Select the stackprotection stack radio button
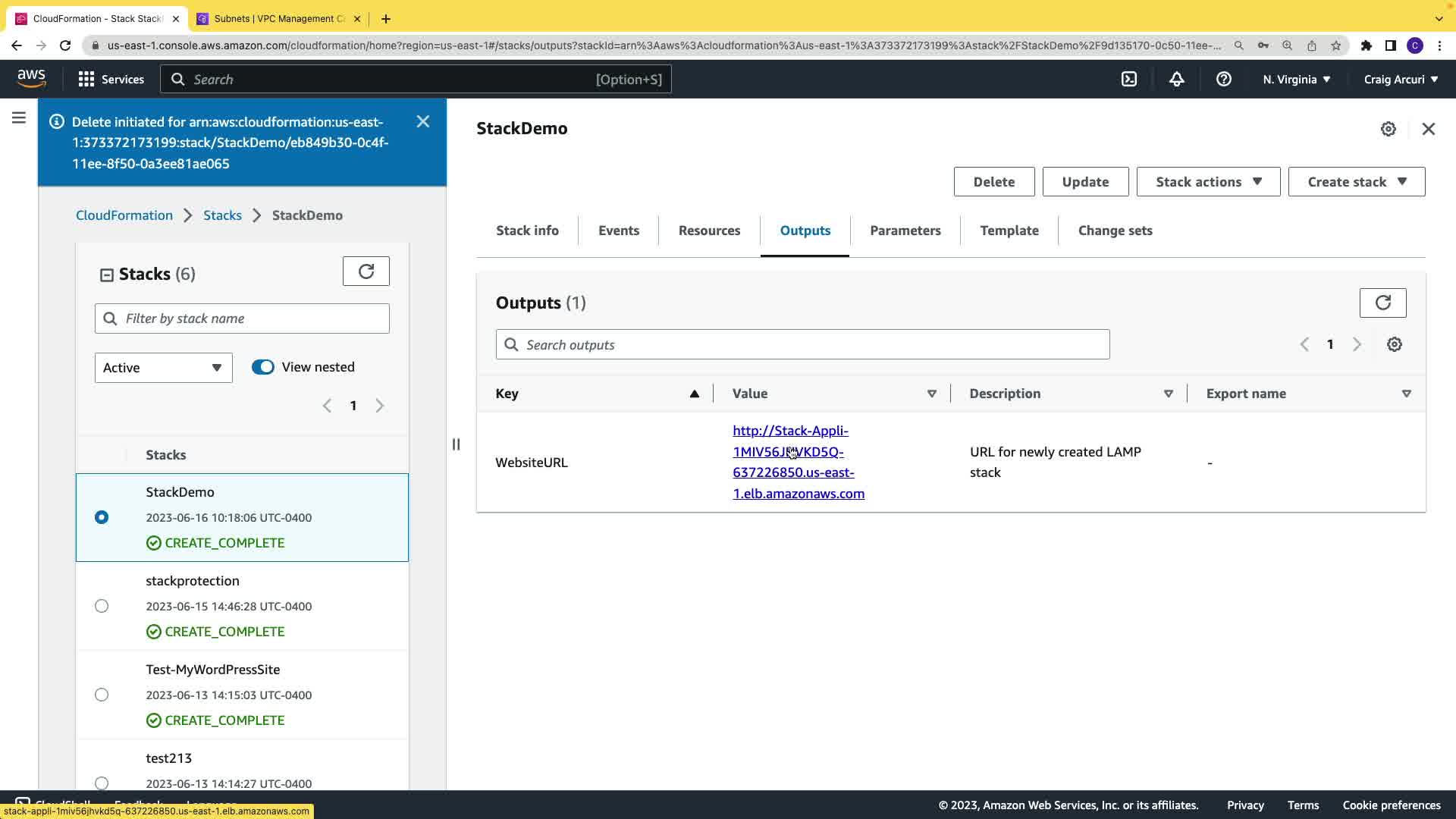Screen dimensions: 1456x819 point(102,606)
